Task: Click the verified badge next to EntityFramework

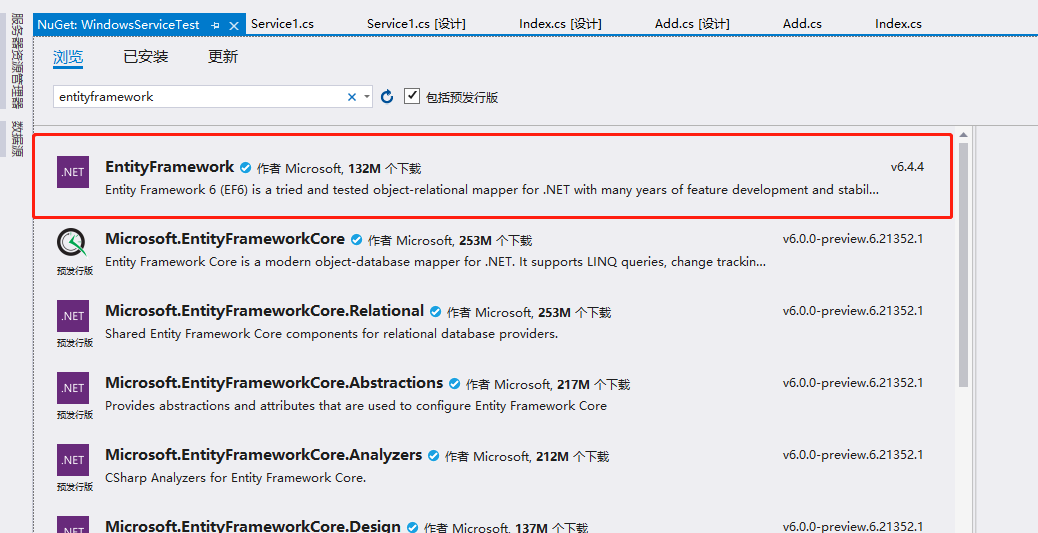Action: click(x=246, y=168)
